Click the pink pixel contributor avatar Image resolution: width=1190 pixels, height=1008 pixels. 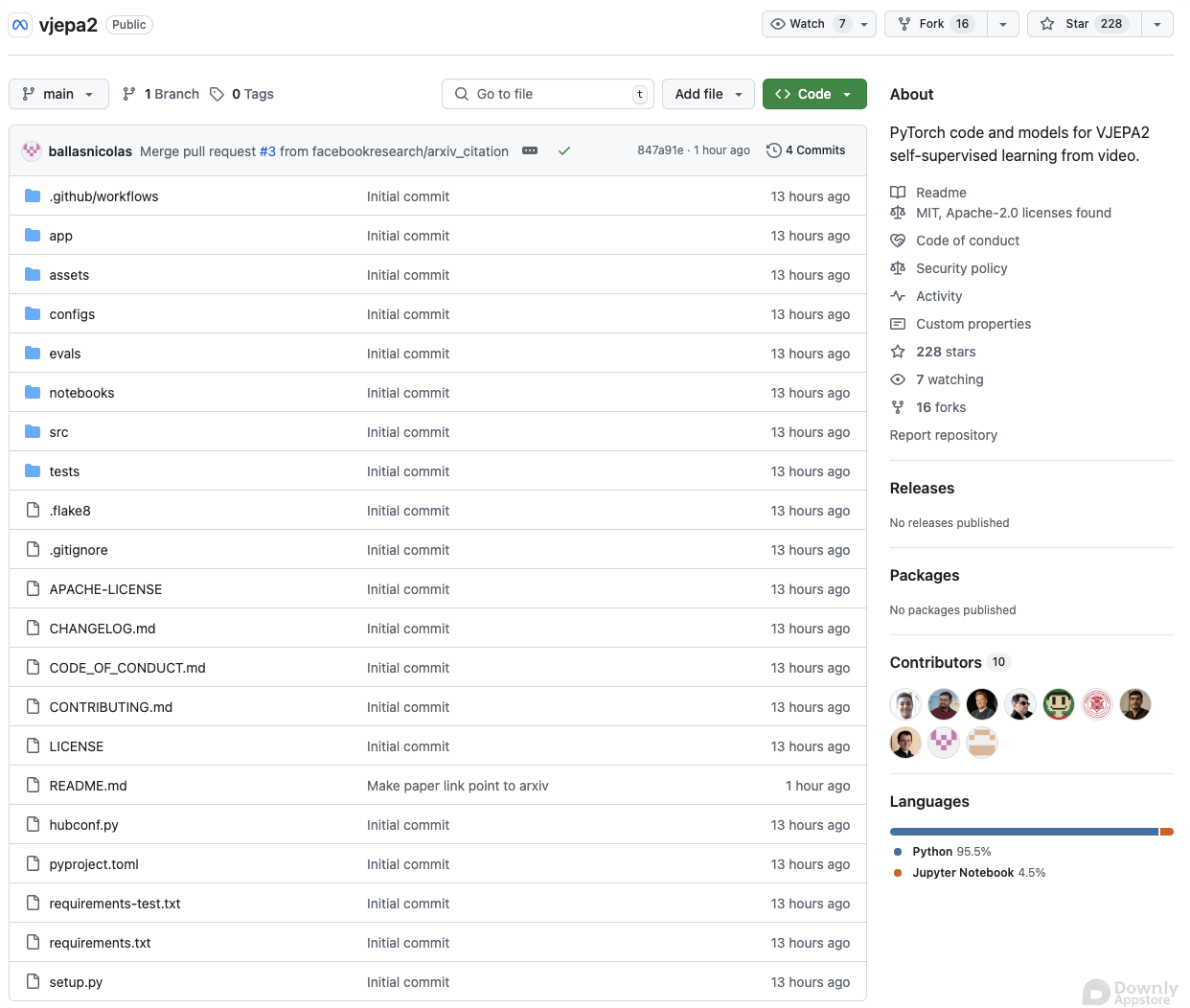click(x=944, y=743)
